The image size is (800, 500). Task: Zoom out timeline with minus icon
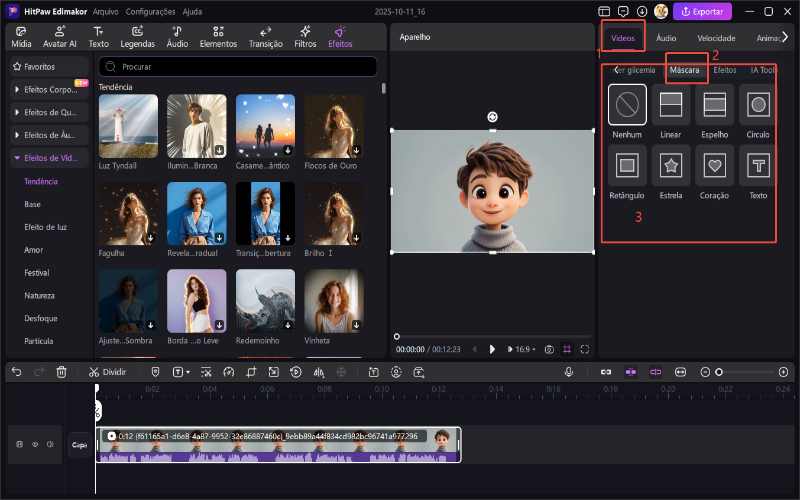(705, 372)
